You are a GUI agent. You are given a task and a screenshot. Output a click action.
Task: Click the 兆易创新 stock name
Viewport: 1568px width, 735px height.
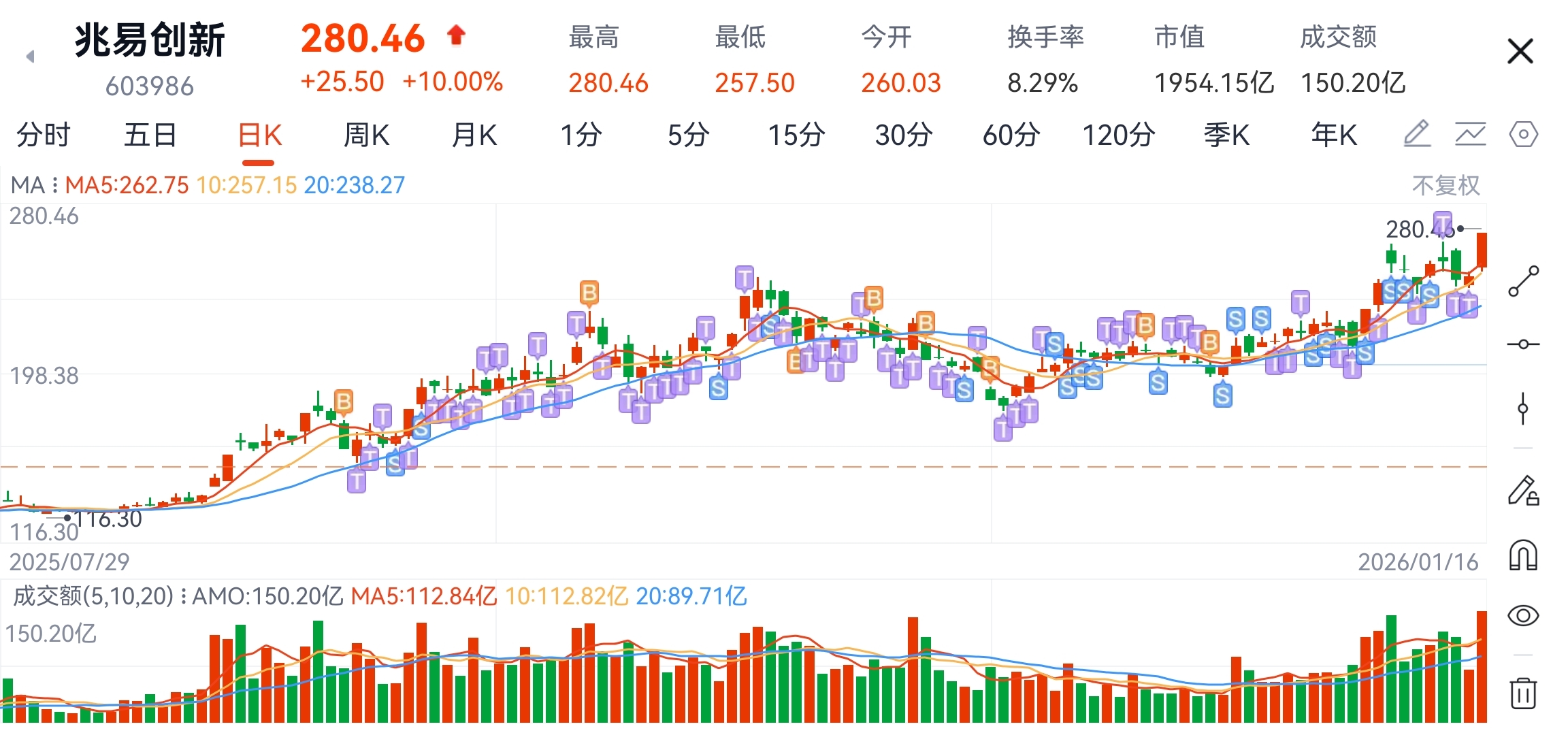coord(150,39)
